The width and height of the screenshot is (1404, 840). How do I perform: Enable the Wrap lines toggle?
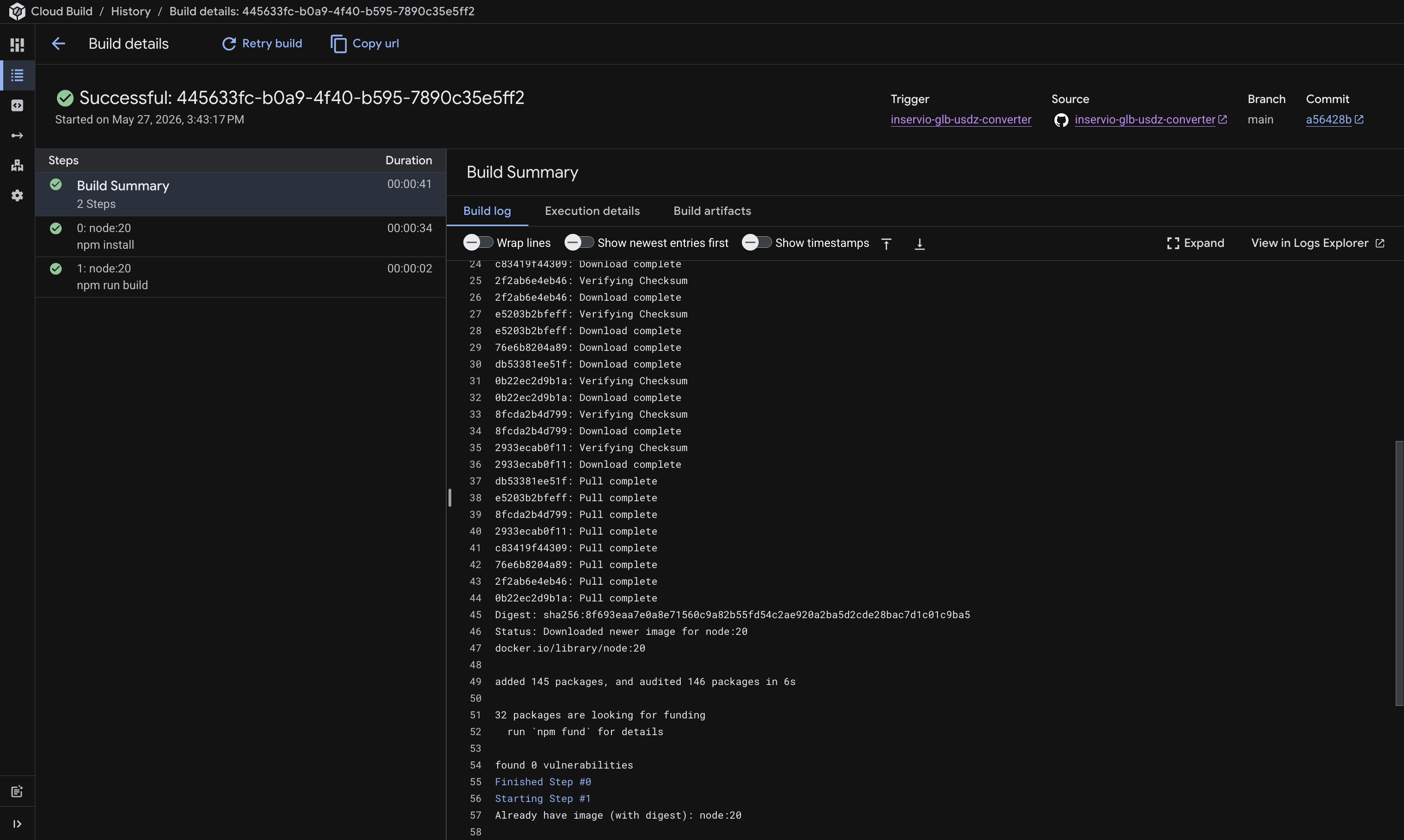[478, 242]
